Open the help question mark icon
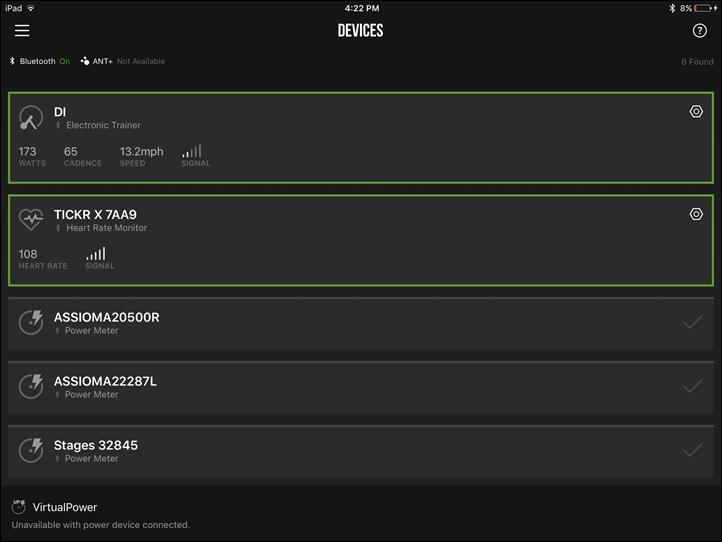Image resolution: width=722 pixels, height=542 pixels. coord(699,31)
